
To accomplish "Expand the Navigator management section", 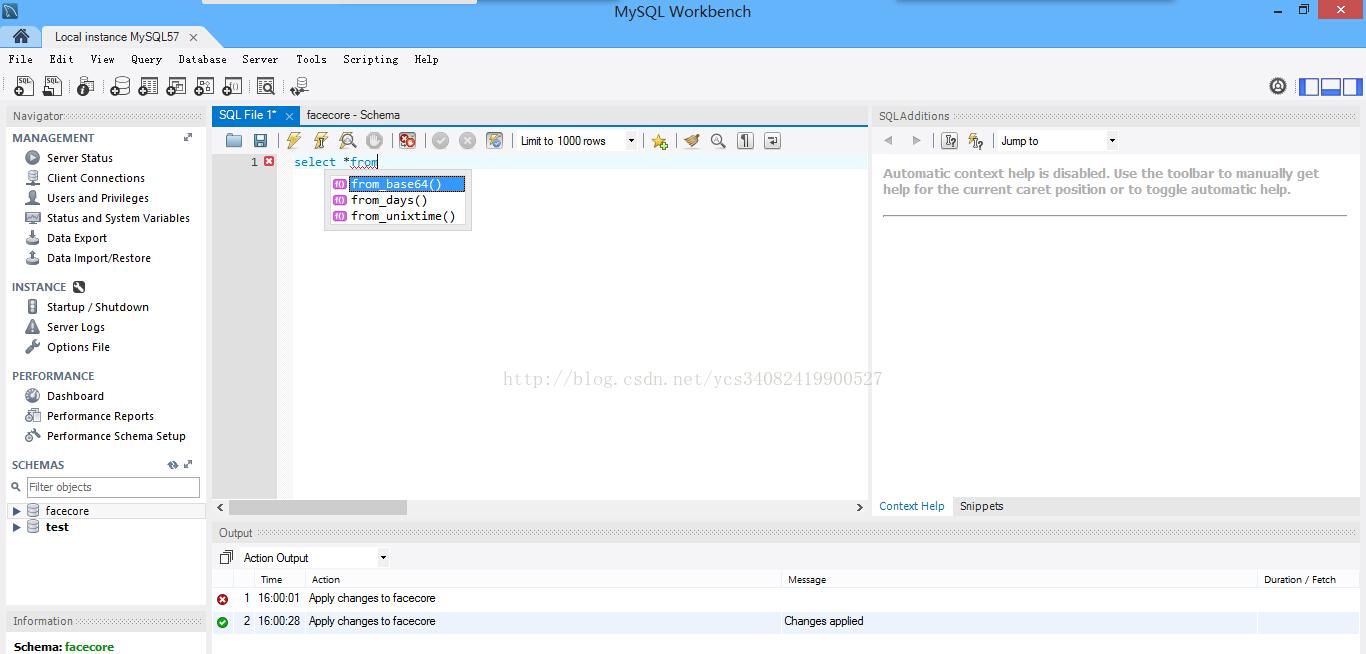I will point(187,138).
